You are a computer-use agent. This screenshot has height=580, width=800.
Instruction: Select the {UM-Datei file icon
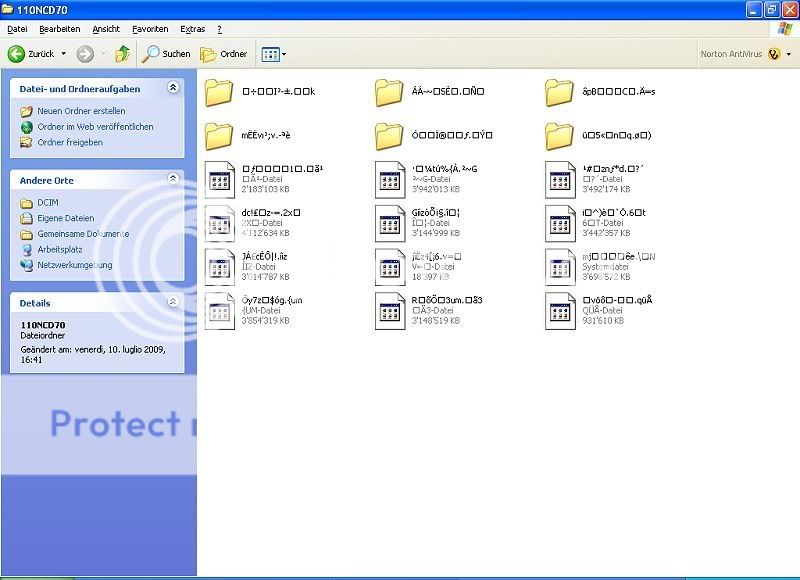(x=220, y=311)
